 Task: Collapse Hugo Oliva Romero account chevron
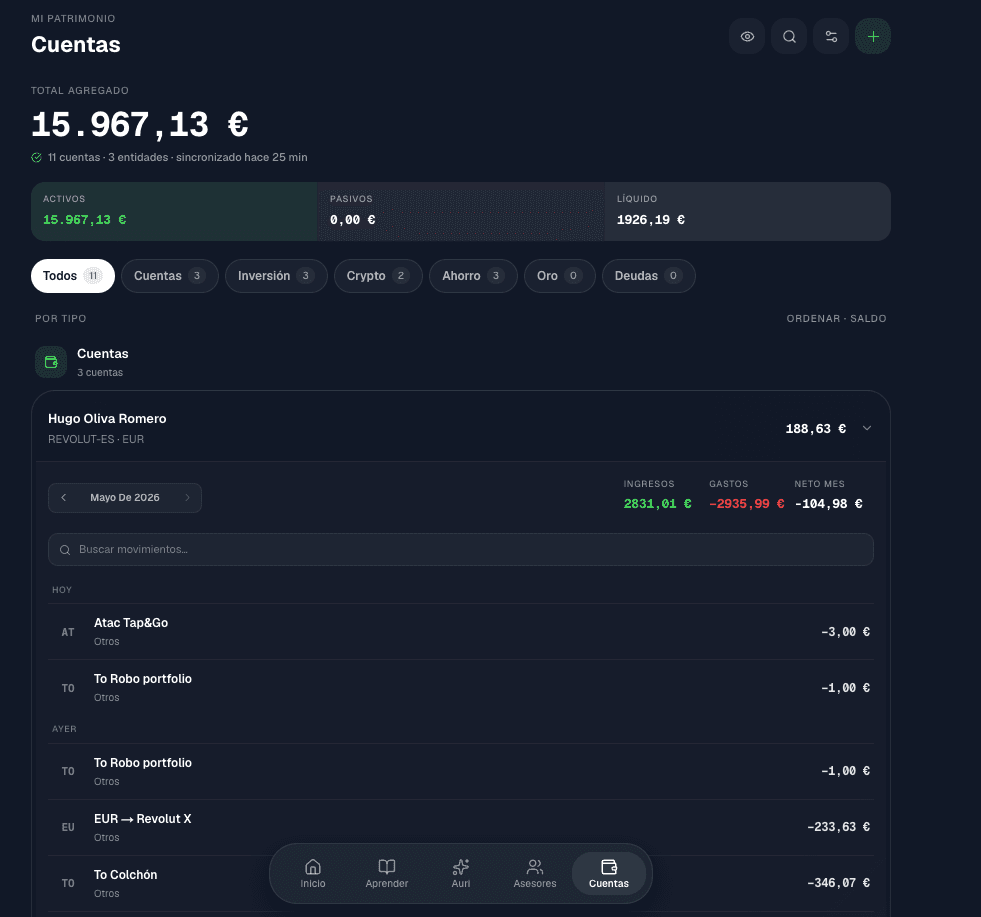(x=867, y=428)
